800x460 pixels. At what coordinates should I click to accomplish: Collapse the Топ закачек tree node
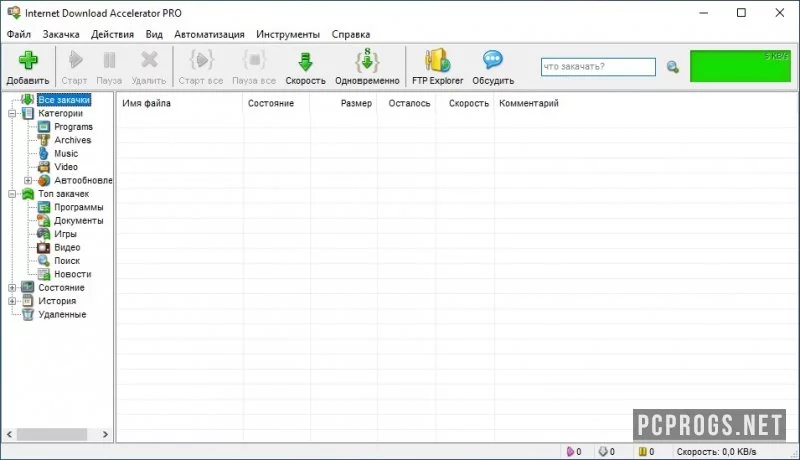click(12, 194)
